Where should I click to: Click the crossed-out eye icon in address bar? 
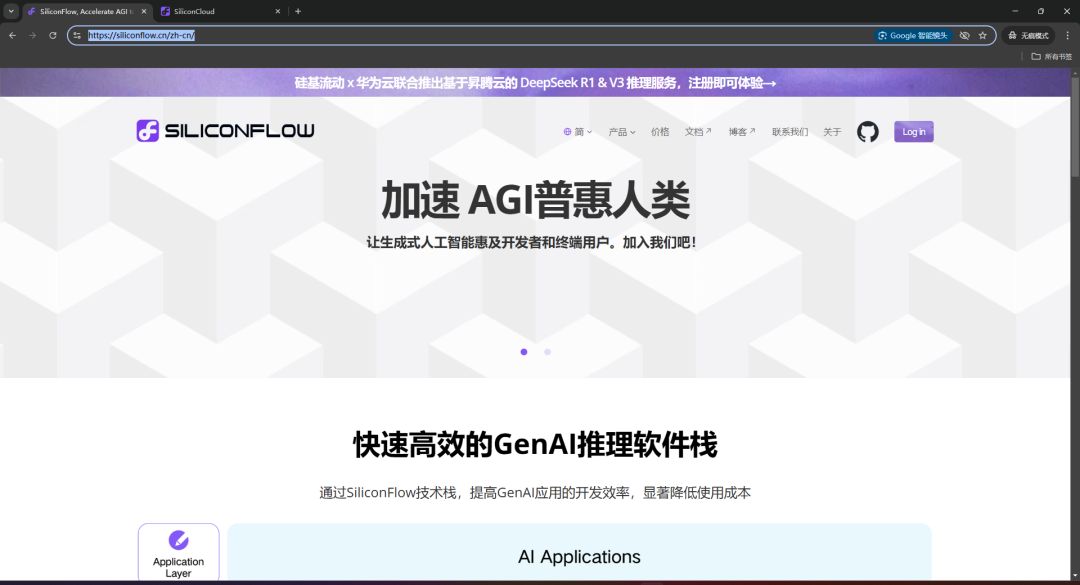pos(964,35)
